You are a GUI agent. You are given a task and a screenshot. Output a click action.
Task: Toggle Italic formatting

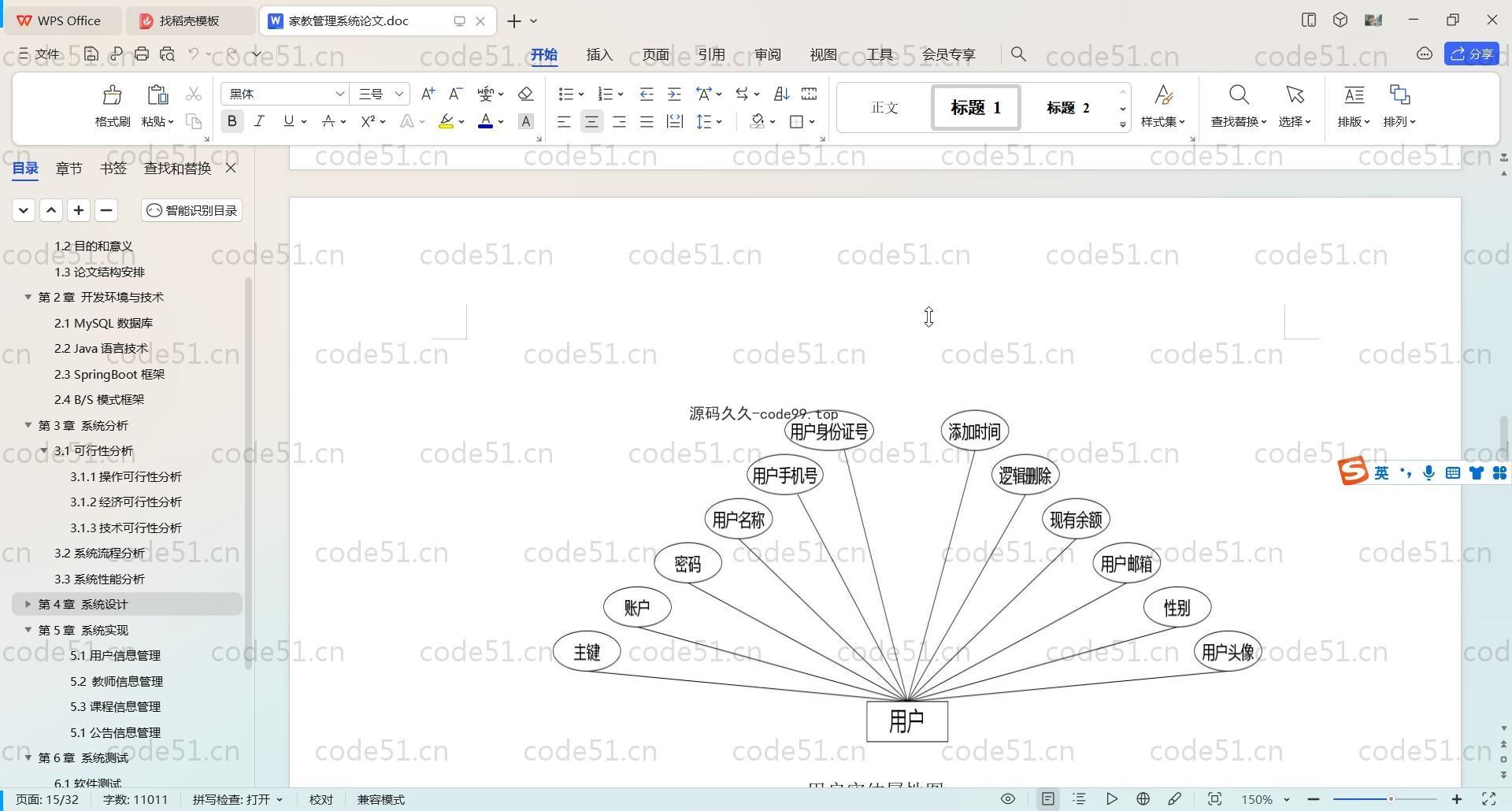coord(259,121)
